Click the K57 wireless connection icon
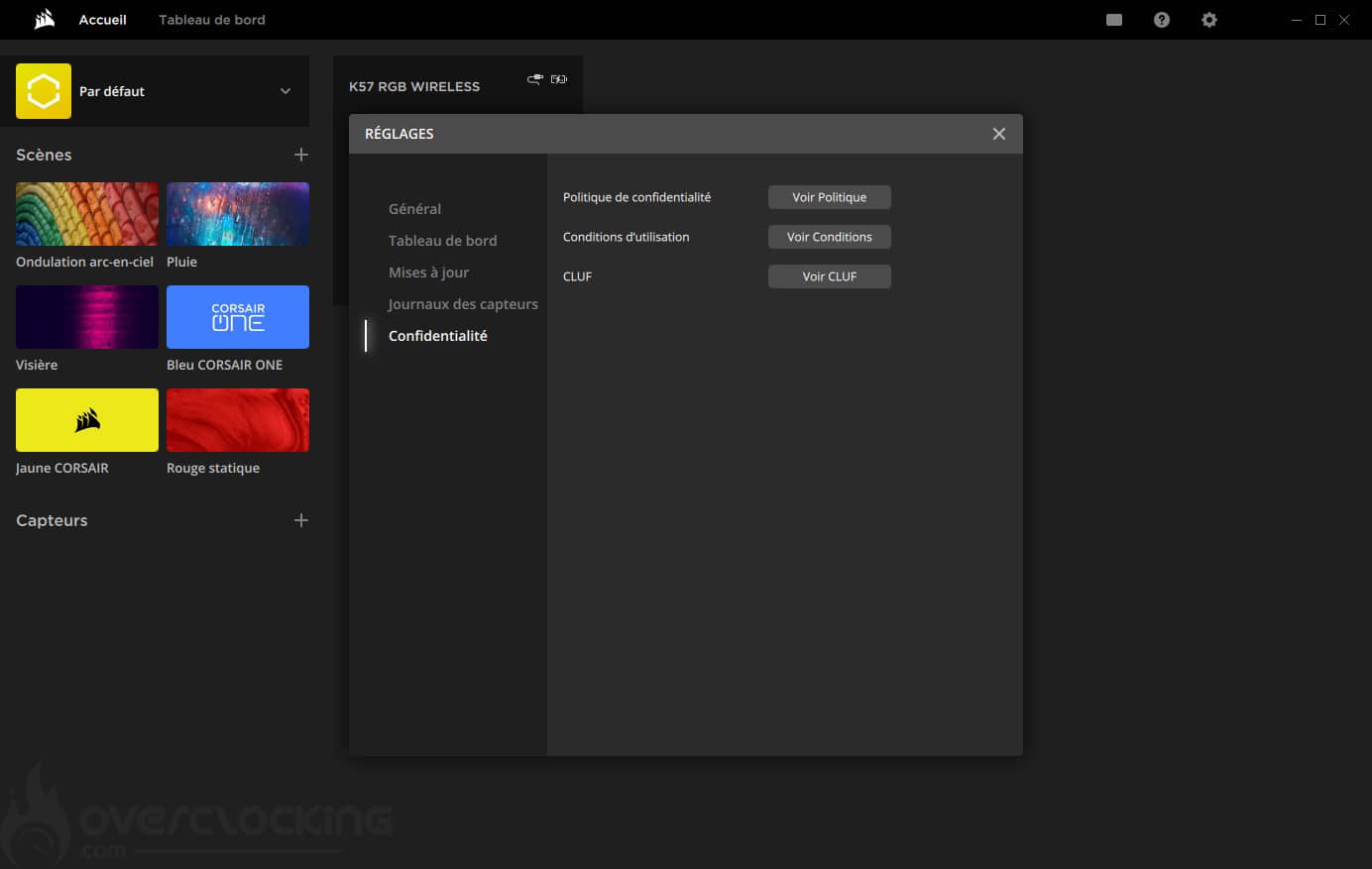Image resolution: width=1372 pixels, height=869 pixels. pyautogui.click(x=535, y=79)
